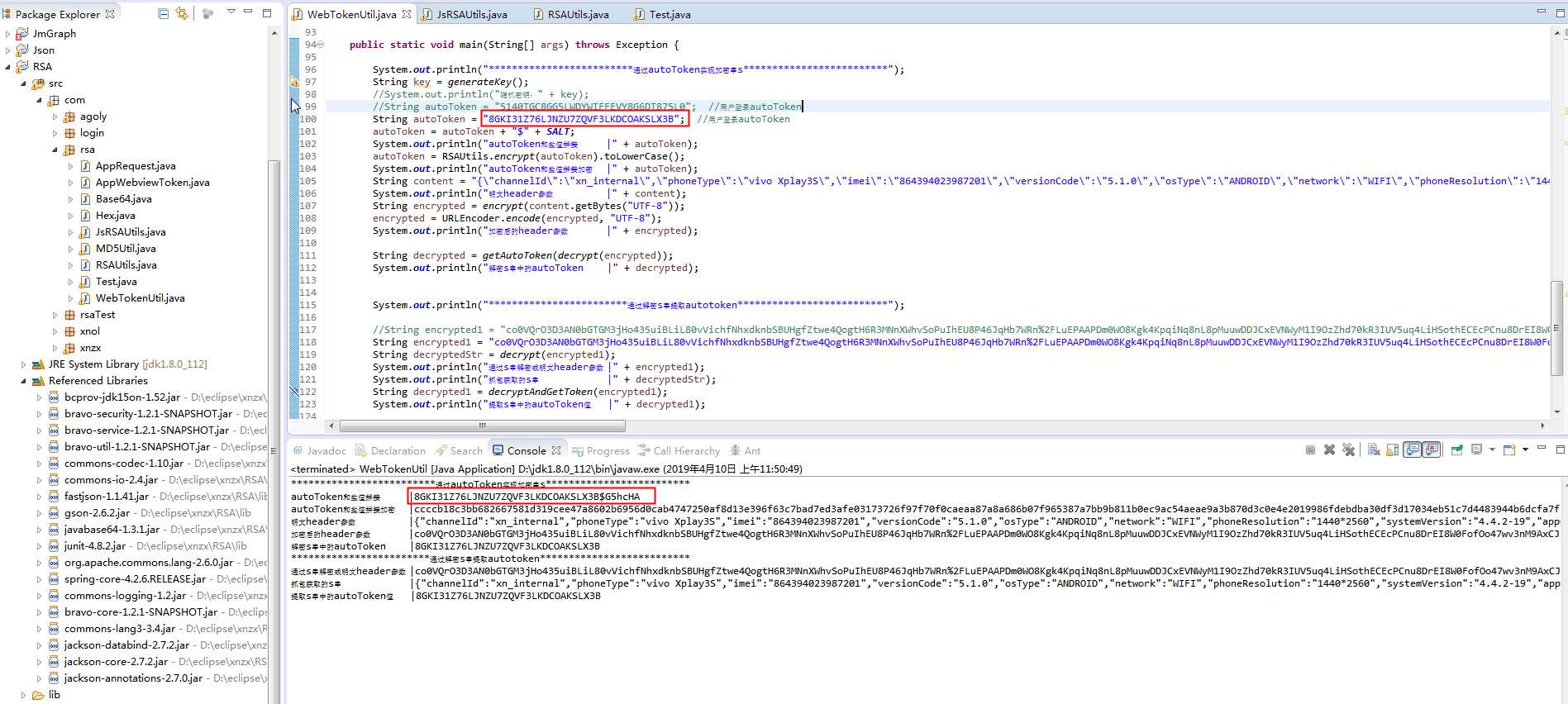Viewport: 1568px width, 704px height.
Task: Switch to the JsRSAUtils.java editor tab
Action: click(465, 14)
